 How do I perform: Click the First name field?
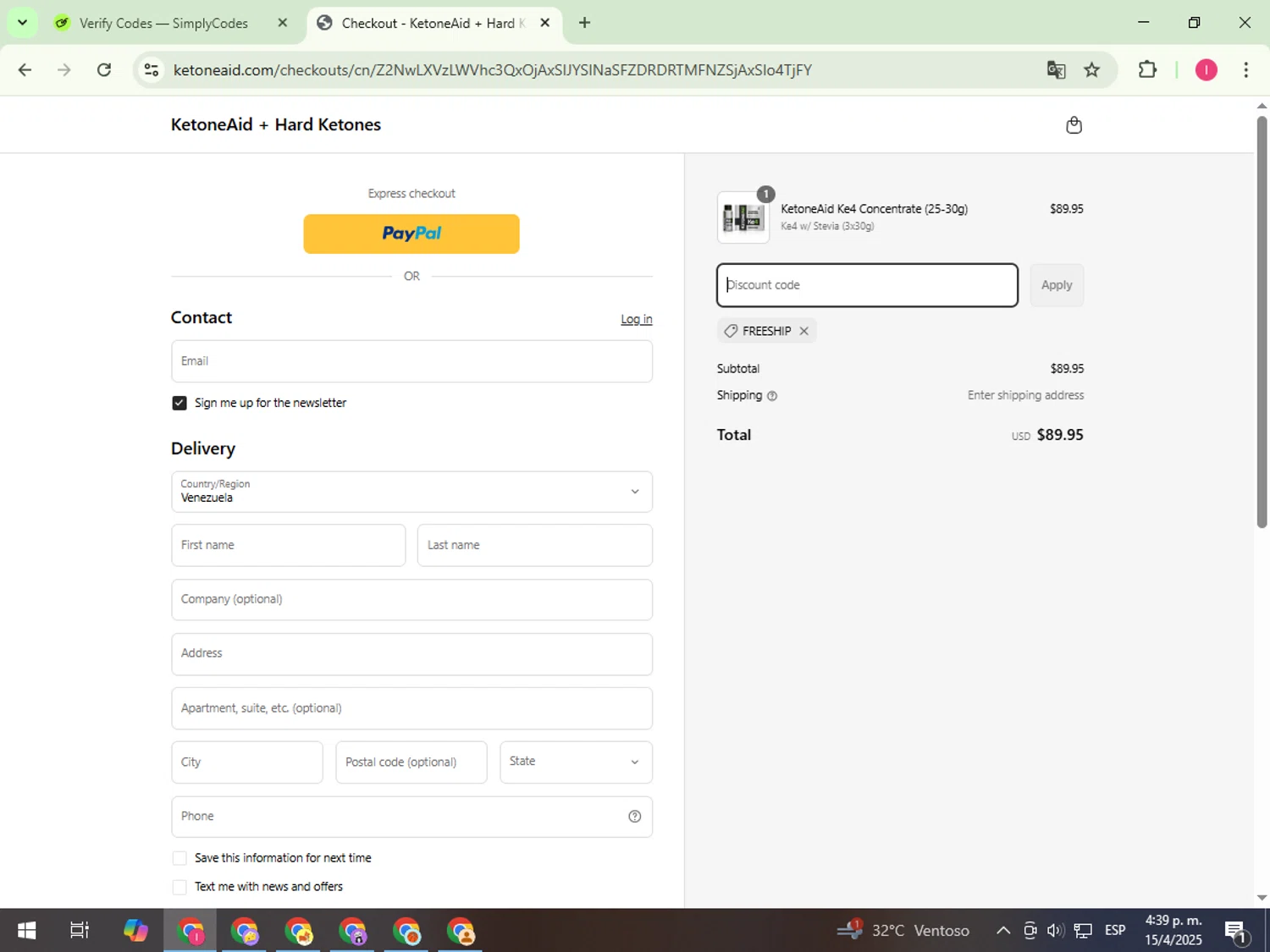click(288, 546)
